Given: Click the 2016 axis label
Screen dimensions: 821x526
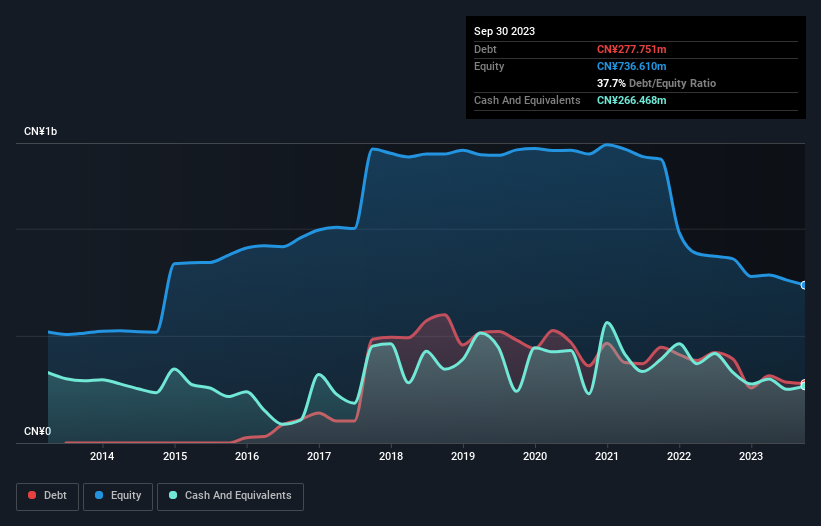Looking at the screenshot, I should (x=247, y=456).
